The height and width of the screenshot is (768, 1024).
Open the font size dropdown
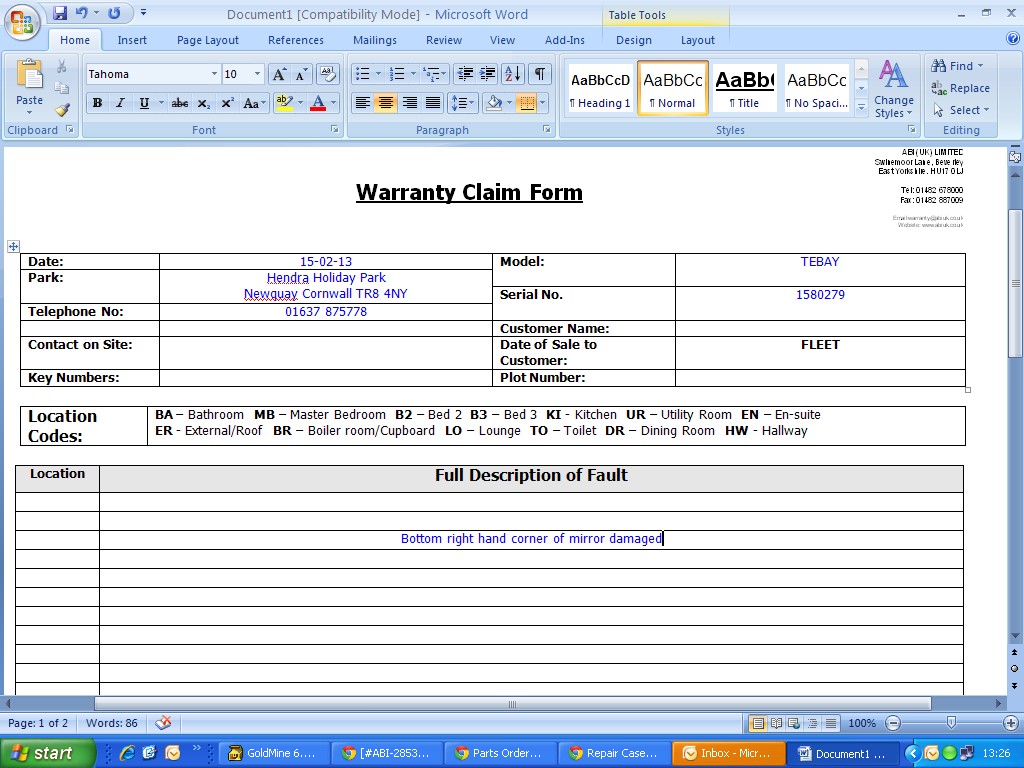pos(257,74)
